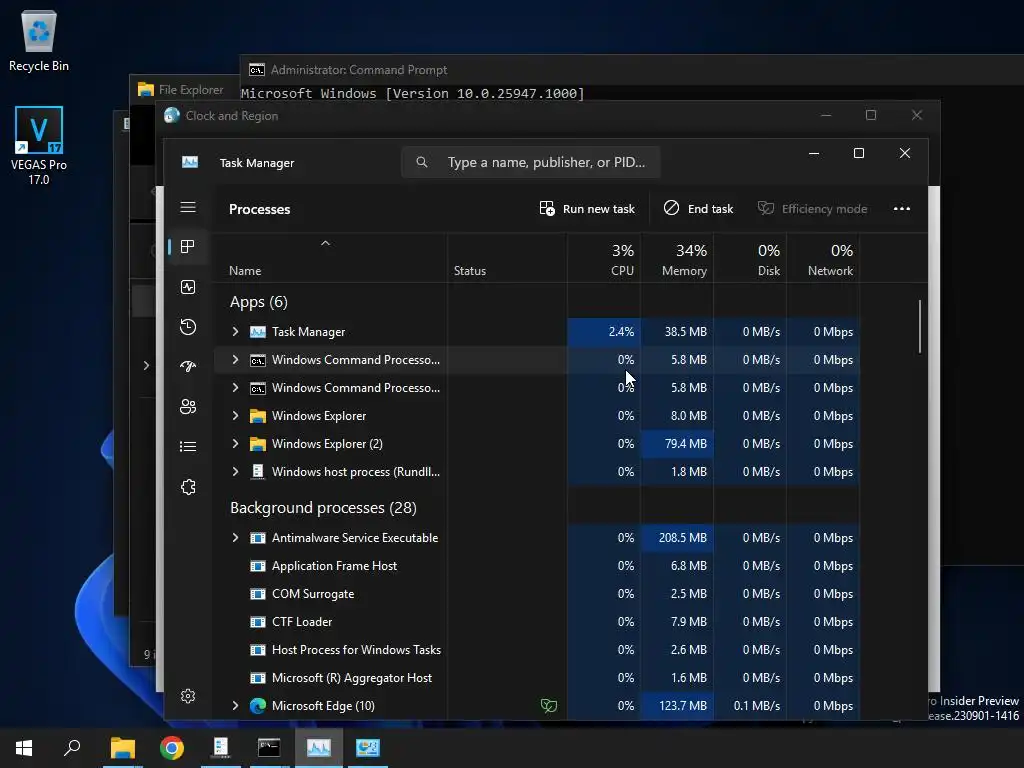Sort by Memory column header
The height and width of the screenshot is (768, 1024).
click(x=677, y=259)
